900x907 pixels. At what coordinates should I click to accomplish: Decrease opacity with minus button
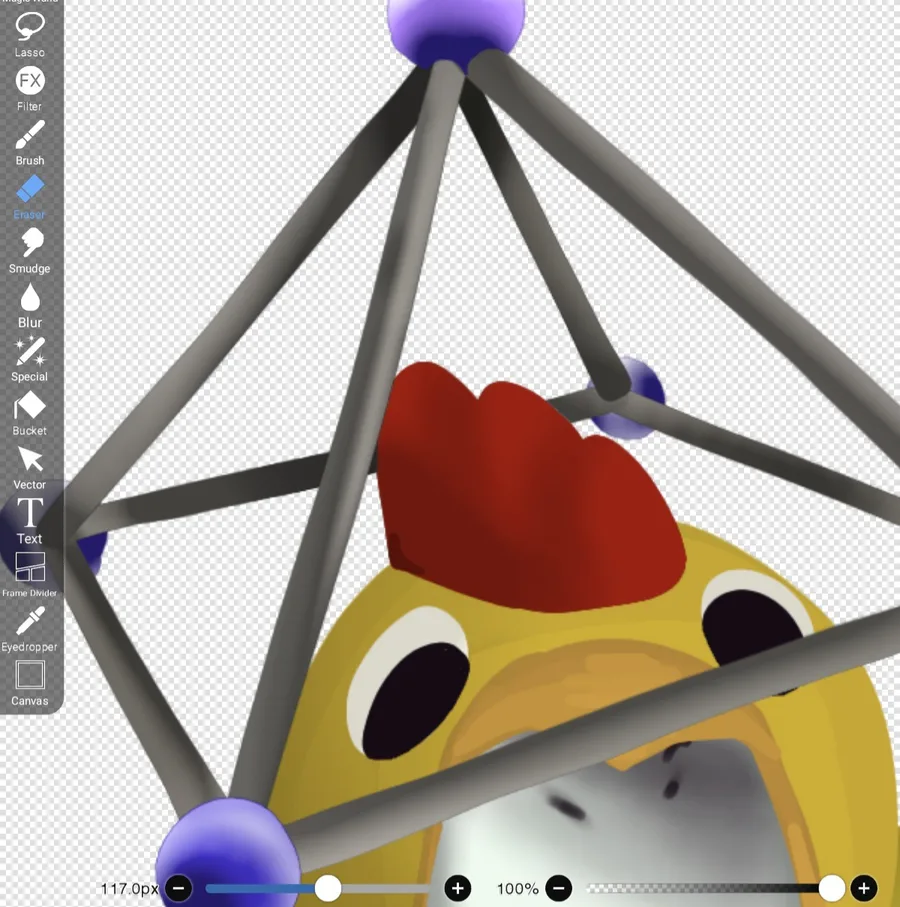(559, 888)
